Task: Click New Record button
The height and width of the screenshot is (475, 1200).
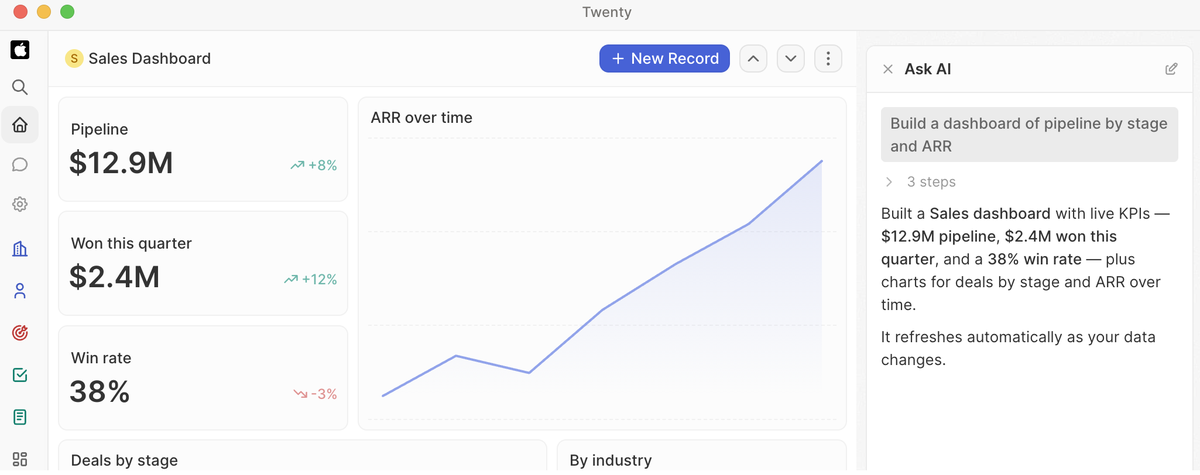Action: coord(664,59)
